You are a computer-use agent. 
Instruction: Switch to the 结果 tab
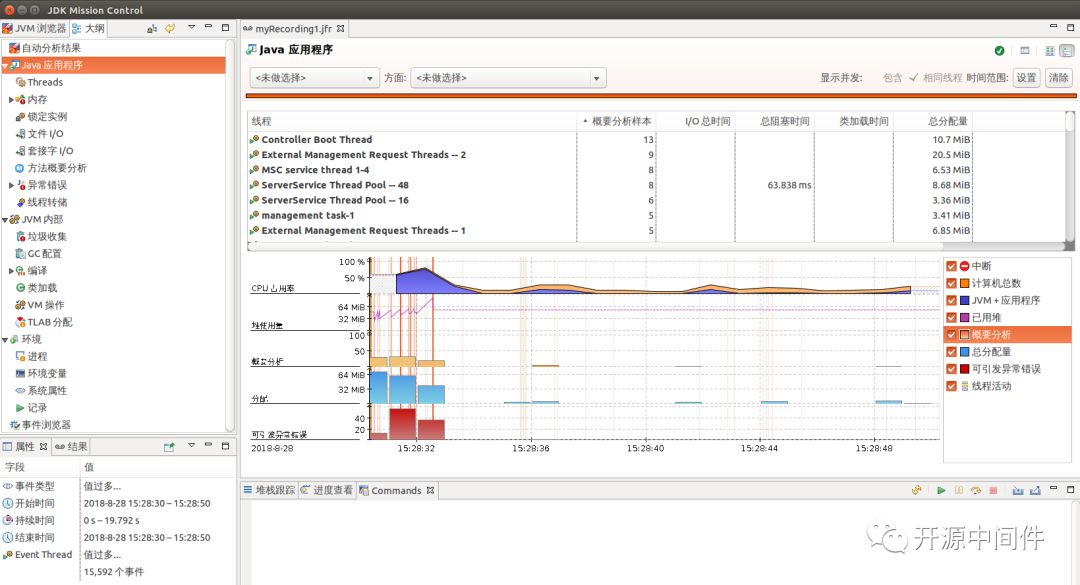(x=71, y=447)
